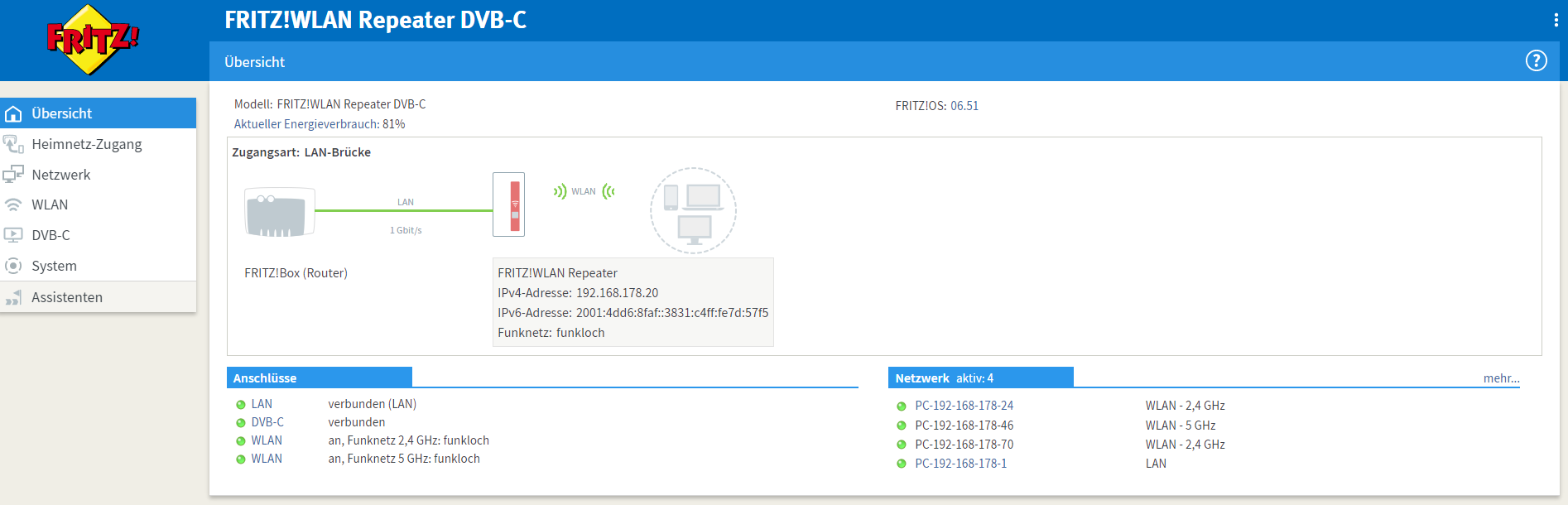Viewport: 1568px width, 505px height.
Task: Click the Übersicht house icon
Action: pyautogui.click(x=13, y=113)
